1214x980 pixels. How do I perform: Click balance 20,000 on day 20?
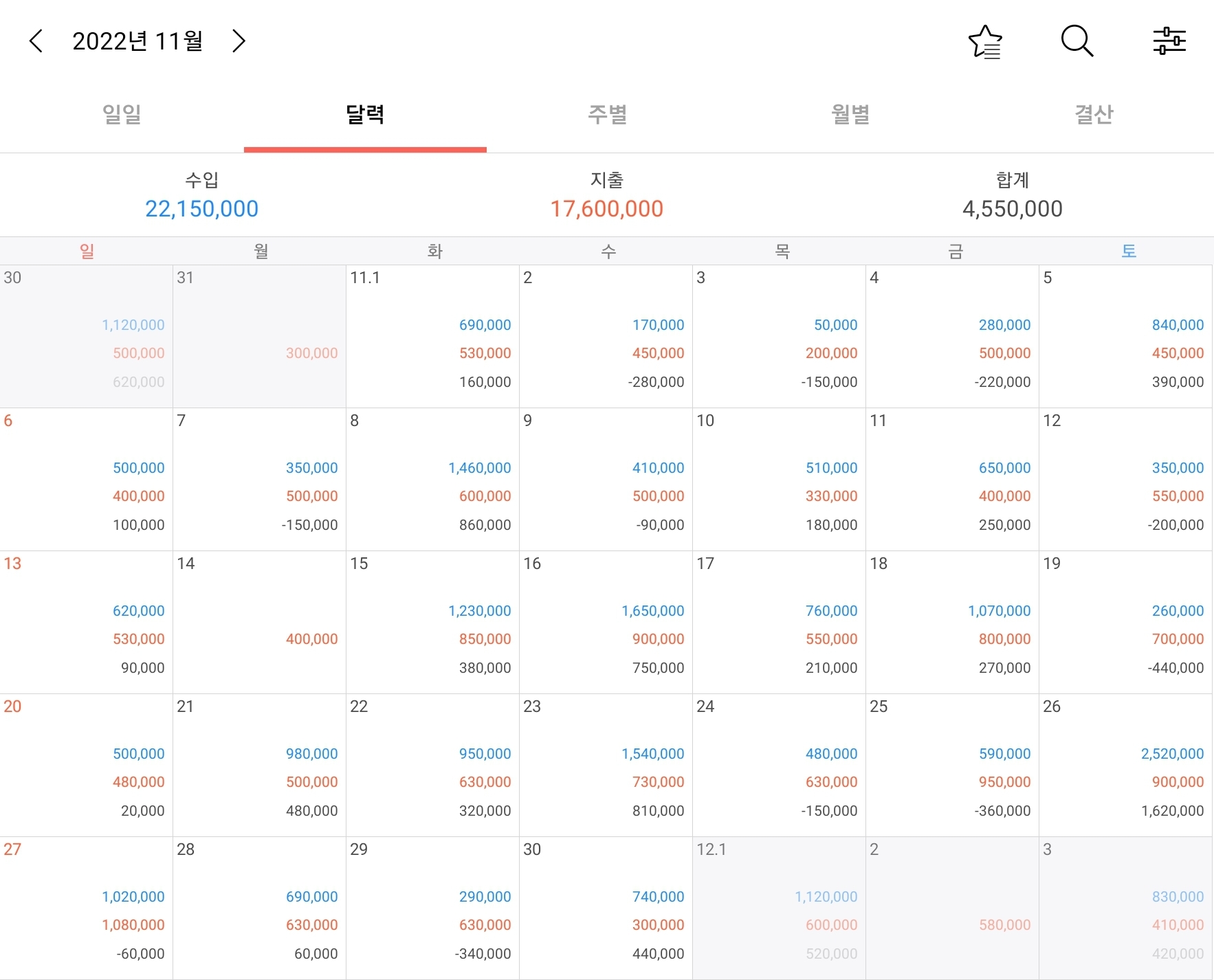(143, 811)
